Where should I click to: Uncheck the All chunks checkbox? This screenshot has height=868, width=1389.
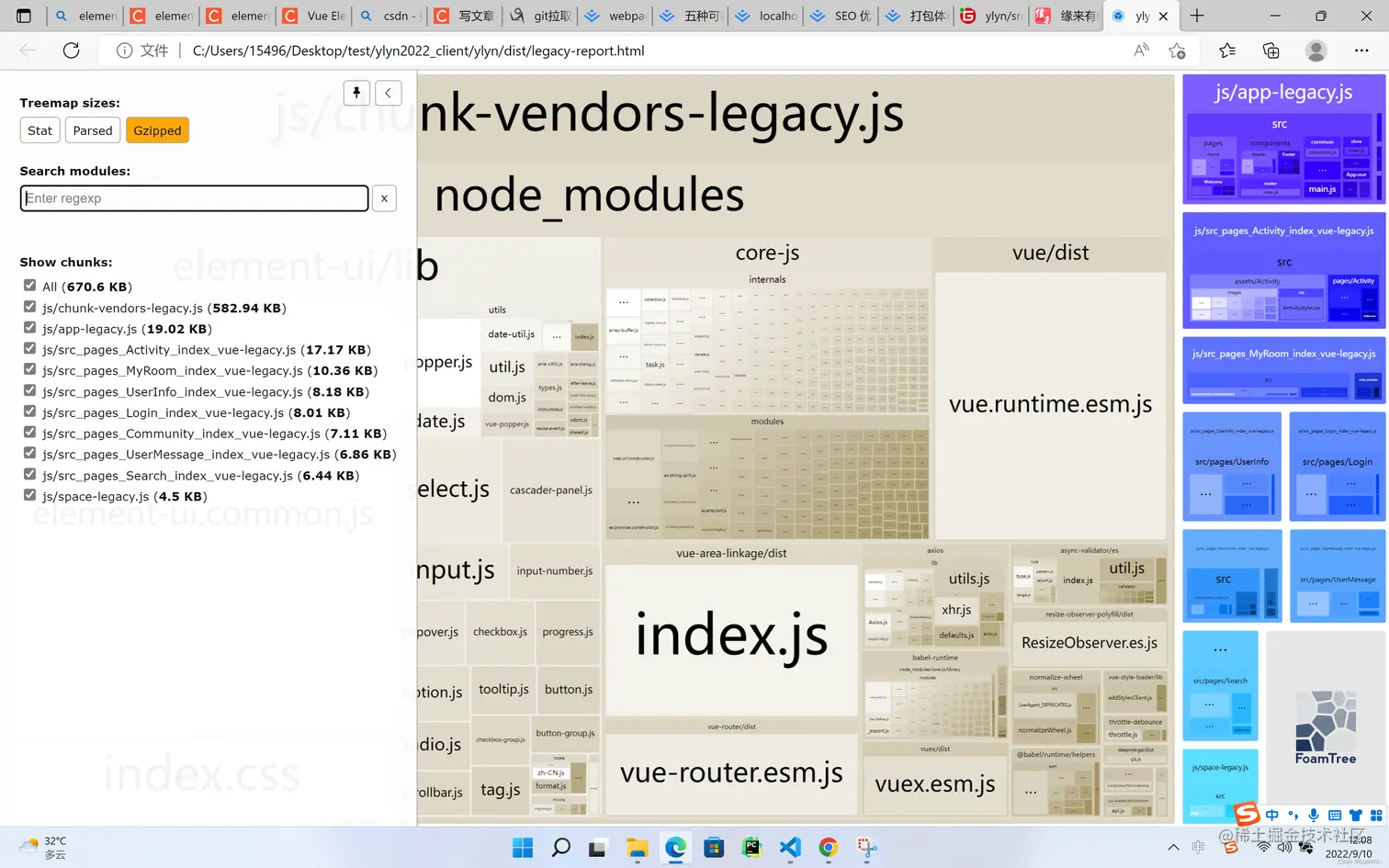point(30,286)
